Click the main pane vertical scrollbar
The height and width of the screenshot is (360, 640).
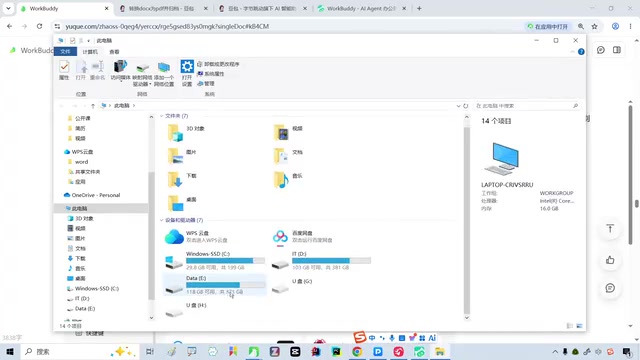point(467,220)
